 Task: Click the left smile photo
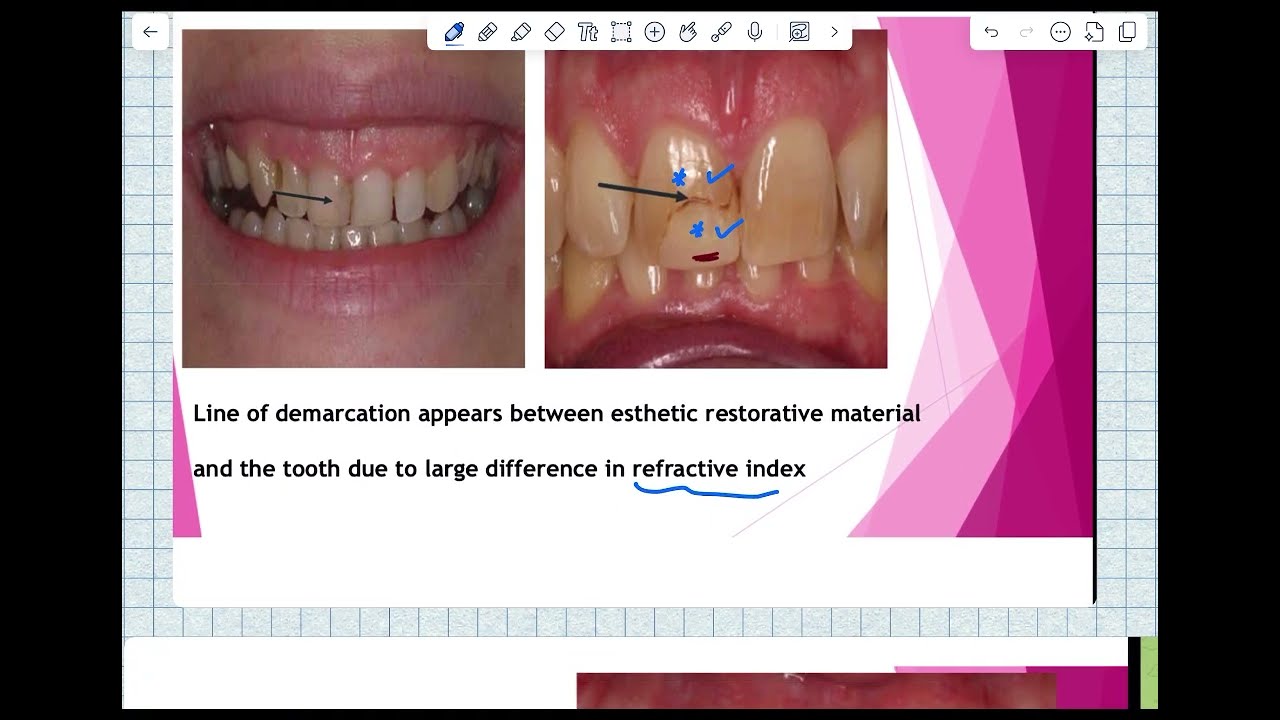[x=353, y=198]
